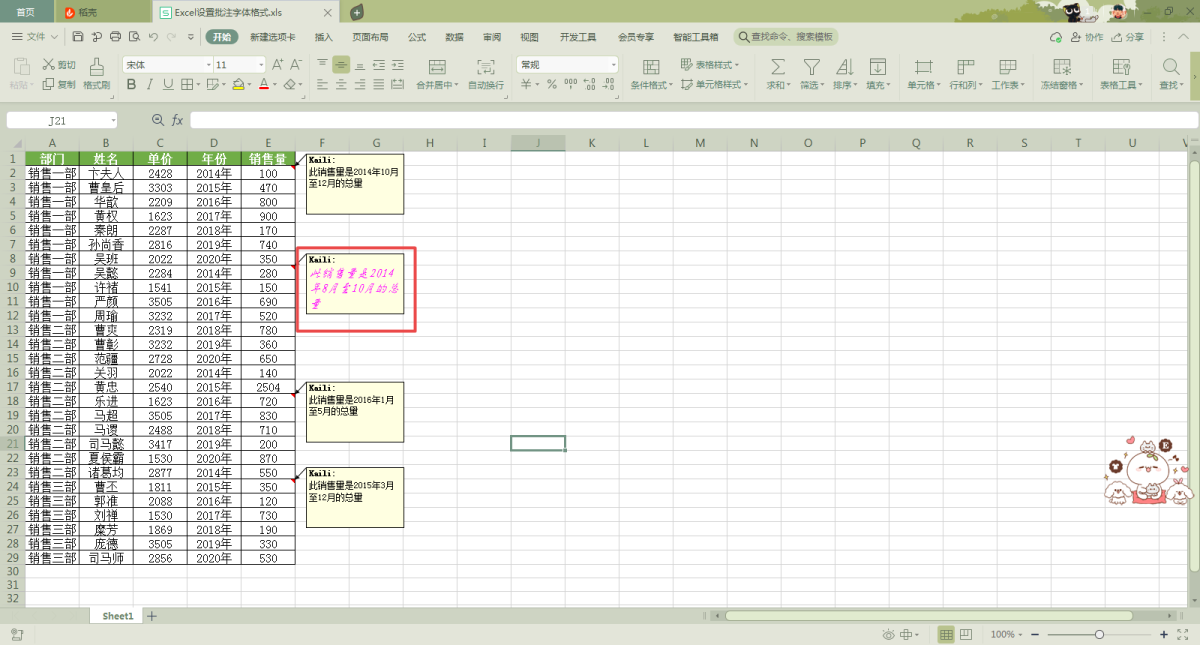Click the eye protection mode icon
Viewport: 1200px width, 645px height.
[889, 635]
